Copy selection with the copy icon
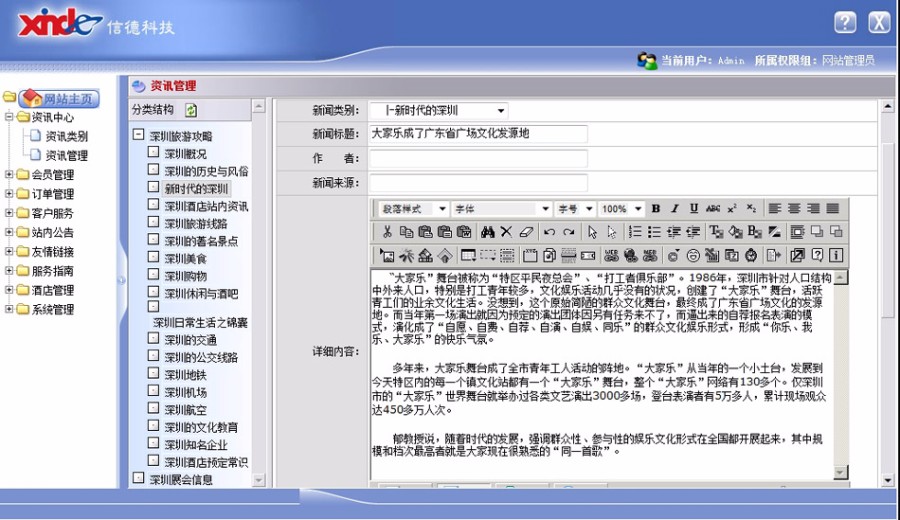The height and width of the screenshot is (520, 900). 406,232
